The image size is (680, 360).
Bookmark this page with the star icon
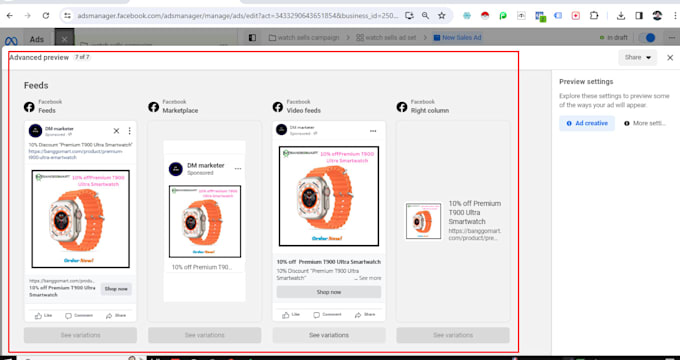pyautogui.click(x=441, y=16)
